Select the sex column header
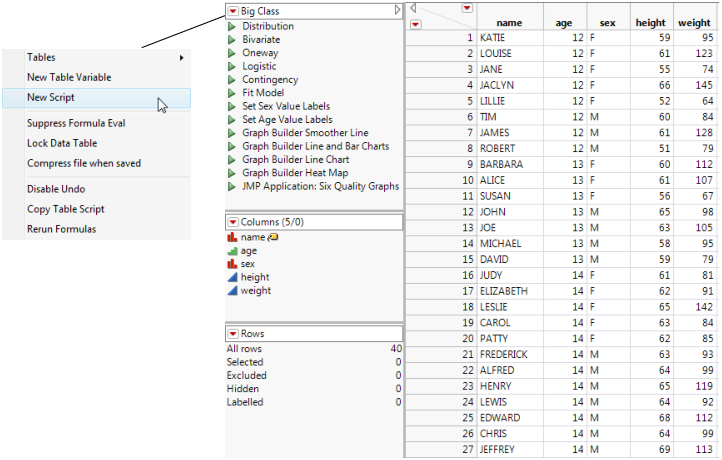Image resolution: width=722 pixels, height=460 pixels. tap(607, 21)
